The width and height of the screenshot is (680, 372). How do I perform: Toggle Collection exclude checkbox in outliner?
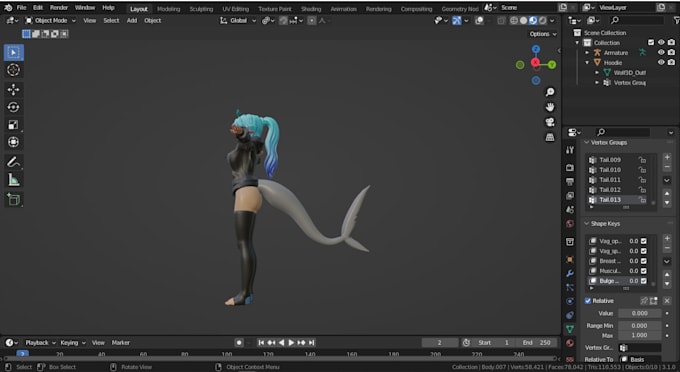(651, 42)
